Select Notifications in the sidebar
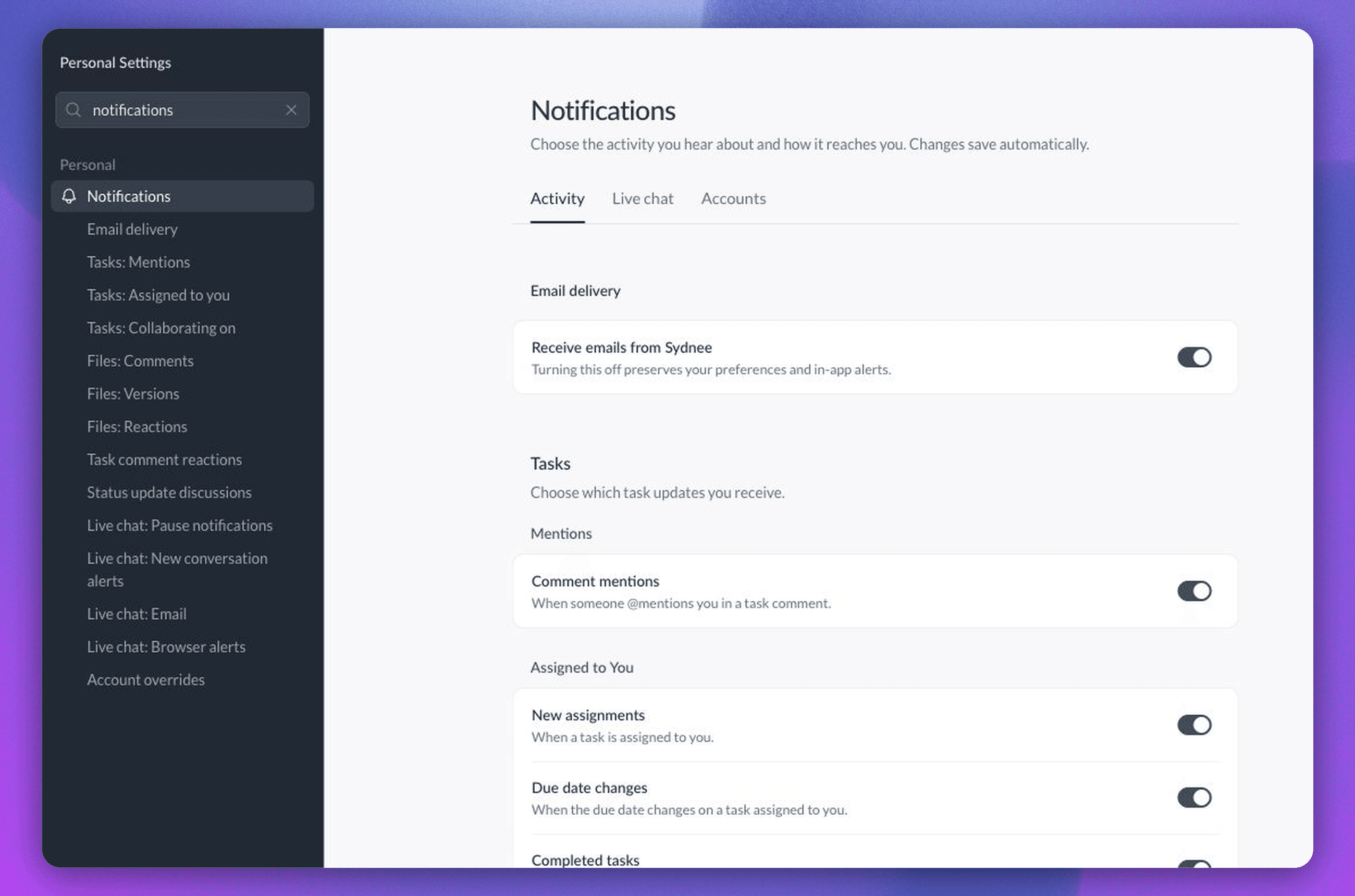Viewport: 1355px width, 896px height. pyautogui.click(x=182, y=196)
